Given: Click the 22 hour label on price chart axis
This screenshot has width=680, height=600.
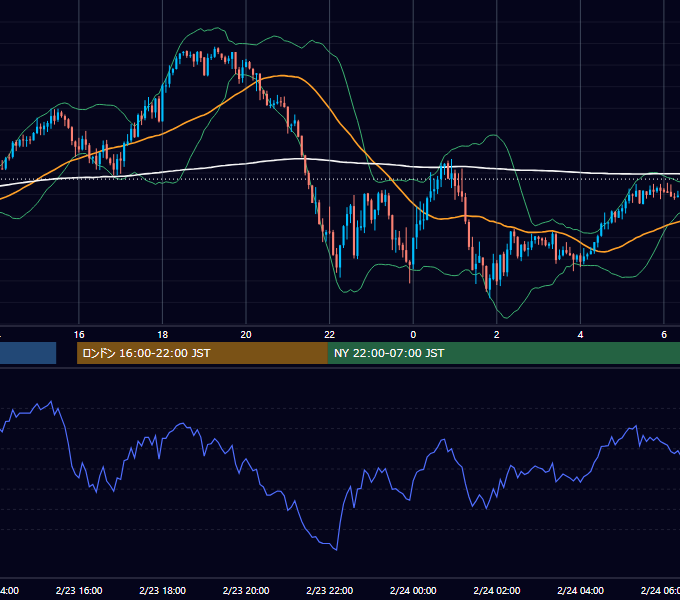Looking at the screenshot, I should pyautogui.click(x=330, y=335).
